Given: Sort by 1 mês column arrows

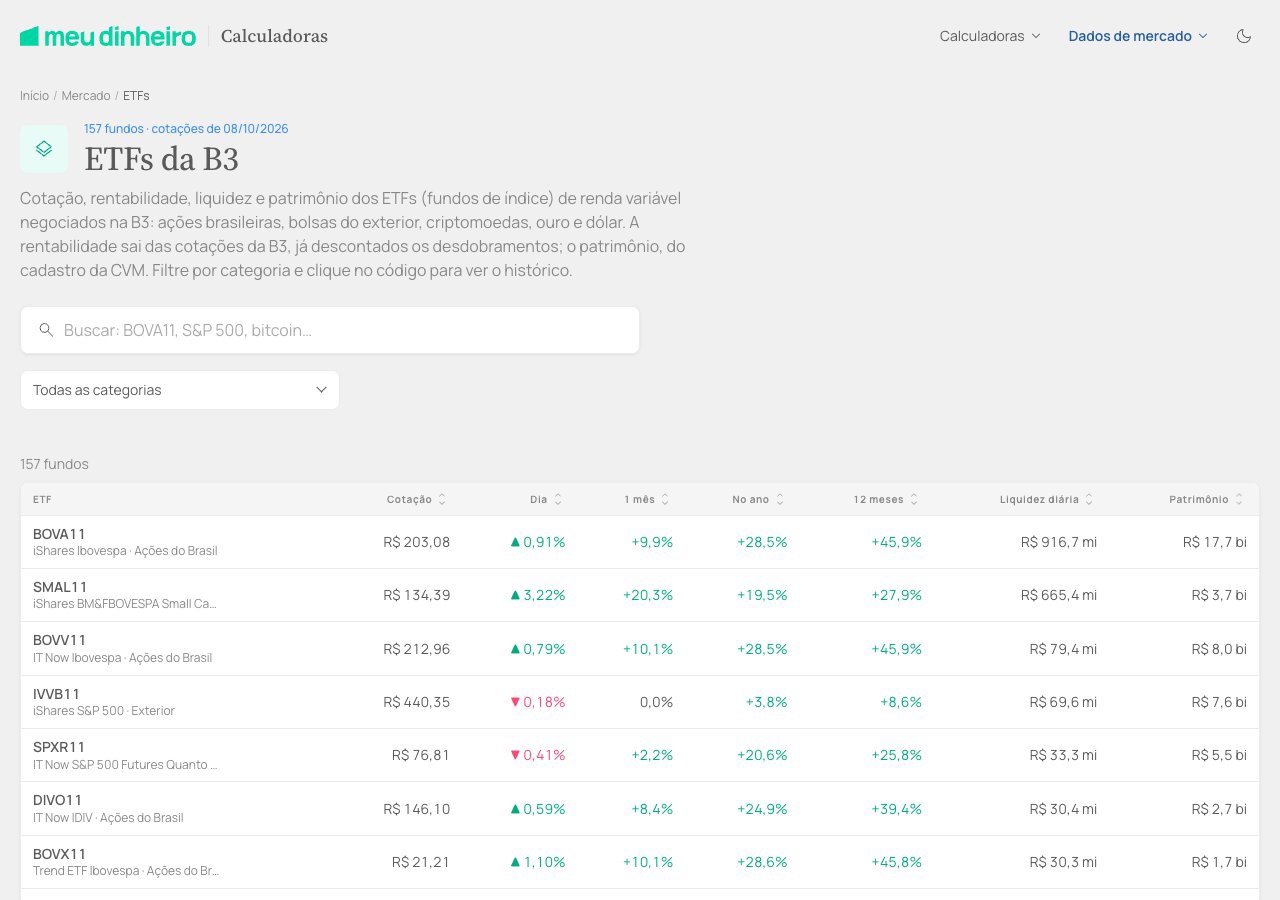Looking at the screenshot, I should tap(665, 499).
